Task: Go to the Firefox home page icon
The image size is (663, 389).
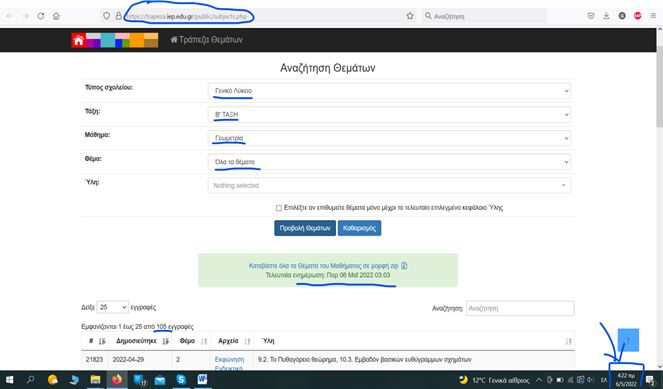Action: (x=56, y=16)
